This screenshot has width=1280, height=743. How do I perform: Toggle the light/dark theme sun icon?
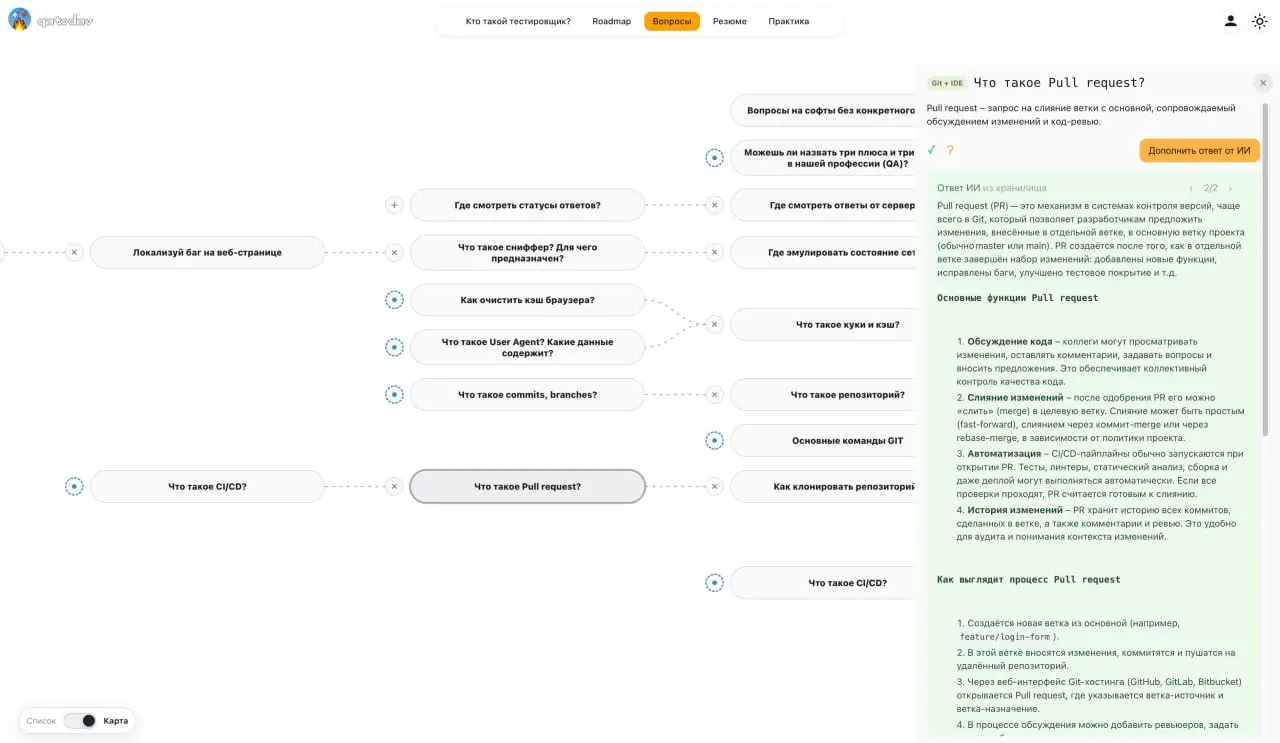coord(1260,21)
